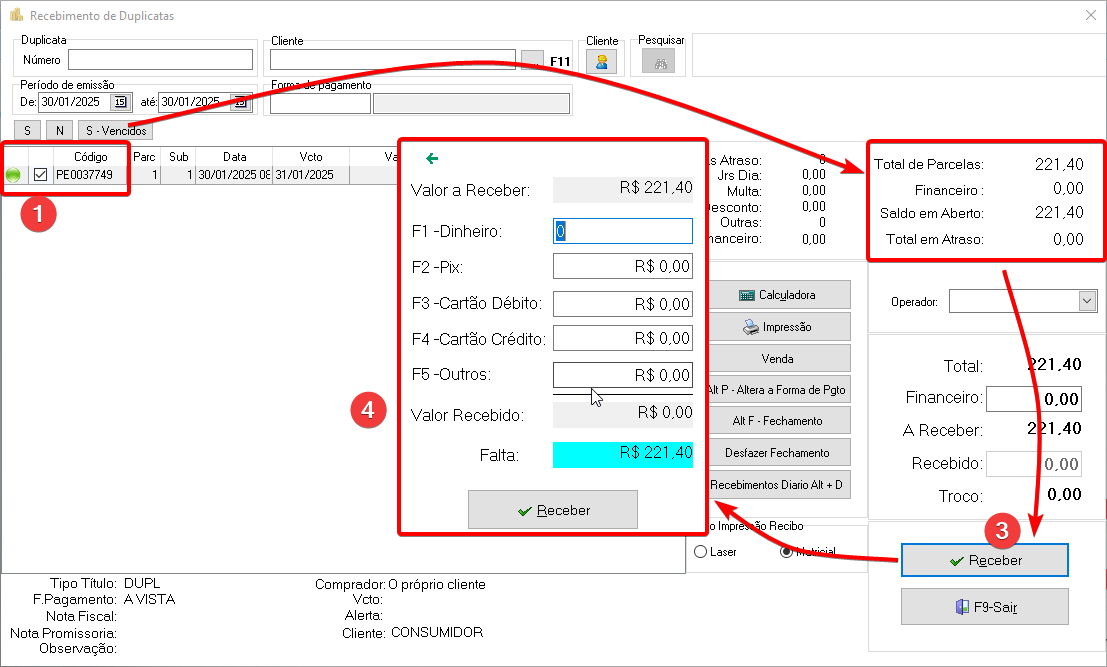Click the client lookup button beside F11
The height and width of the screenshot is (667, 1107).
[532, 61]
